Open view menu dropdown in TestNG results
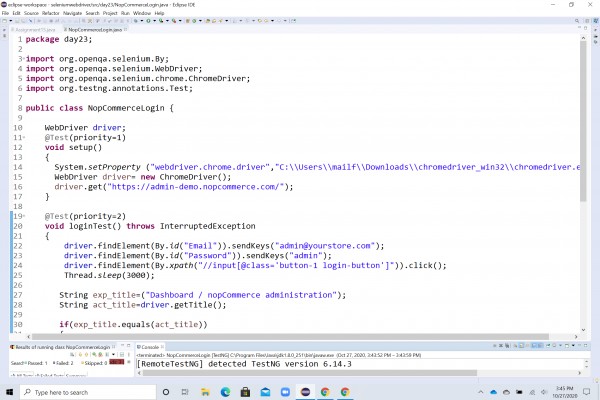 113,354
